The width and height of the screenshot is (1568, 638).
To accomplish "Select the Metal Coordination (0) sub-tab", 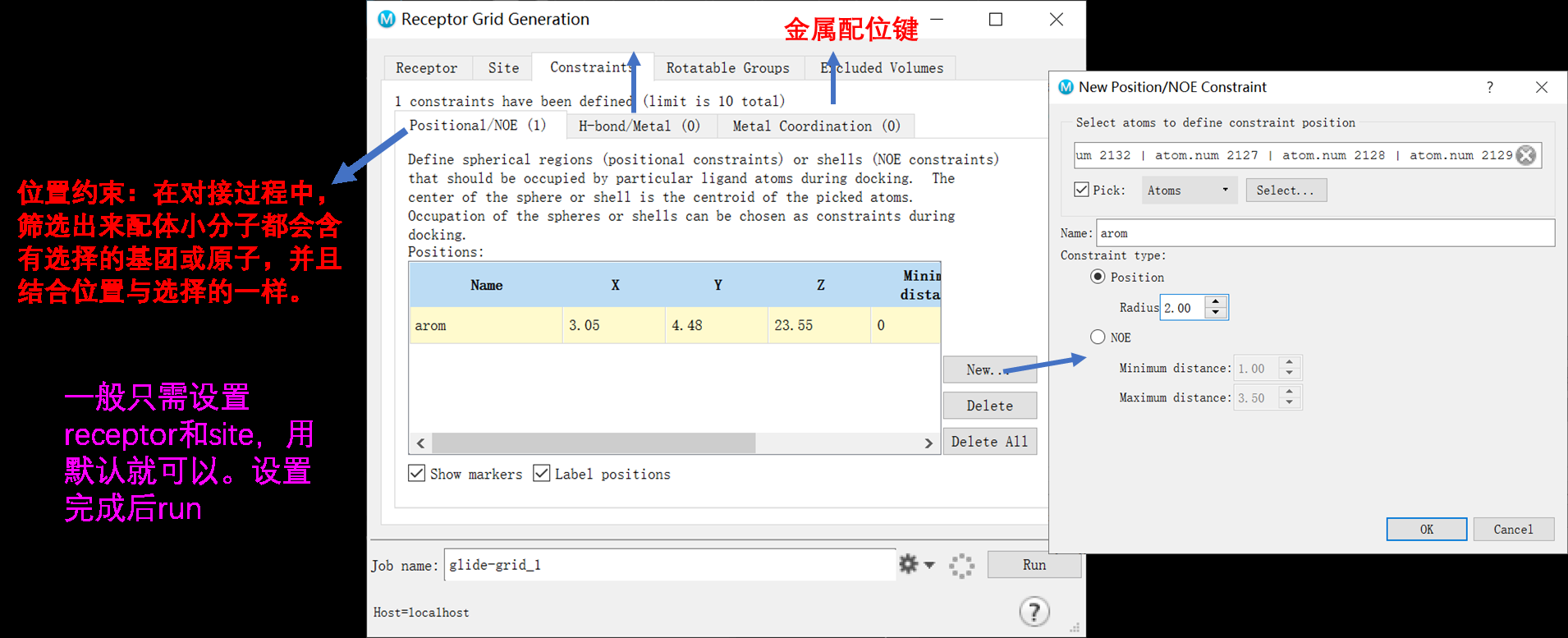I will 817,126.
